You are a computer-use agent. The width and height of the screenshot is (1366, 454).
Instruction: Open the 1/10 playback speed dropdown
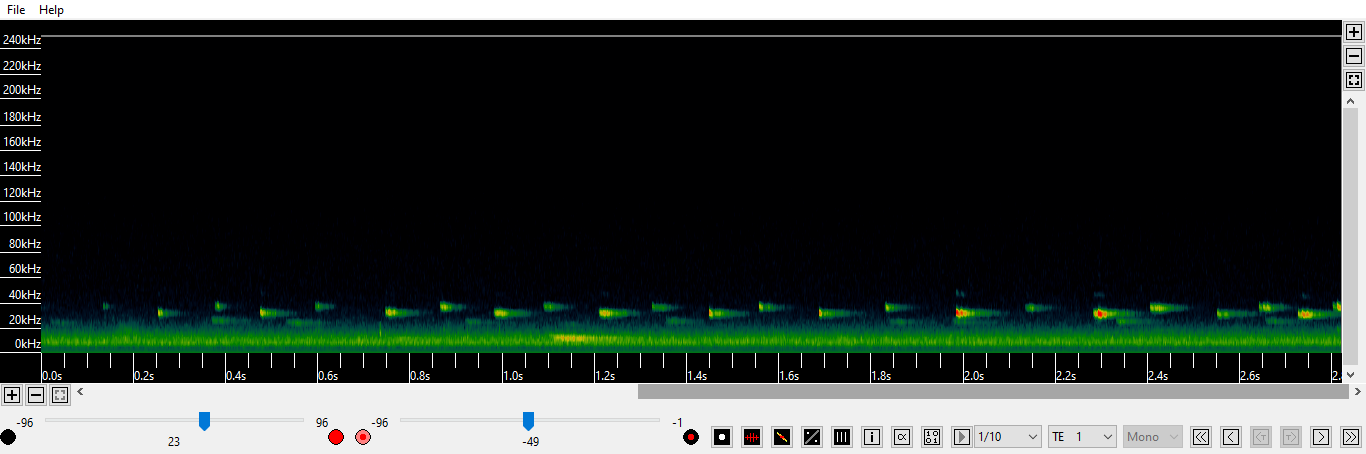[x=1008, y=437]
